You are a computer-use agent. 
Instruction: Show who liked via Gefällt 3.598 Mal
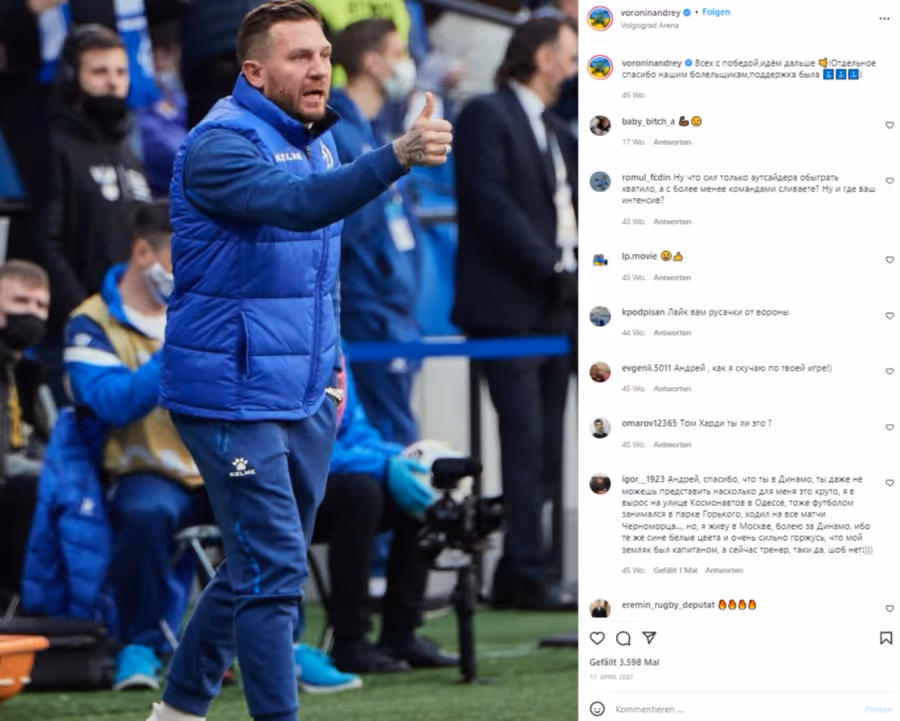pyautogui.click(x=624, y=662)
